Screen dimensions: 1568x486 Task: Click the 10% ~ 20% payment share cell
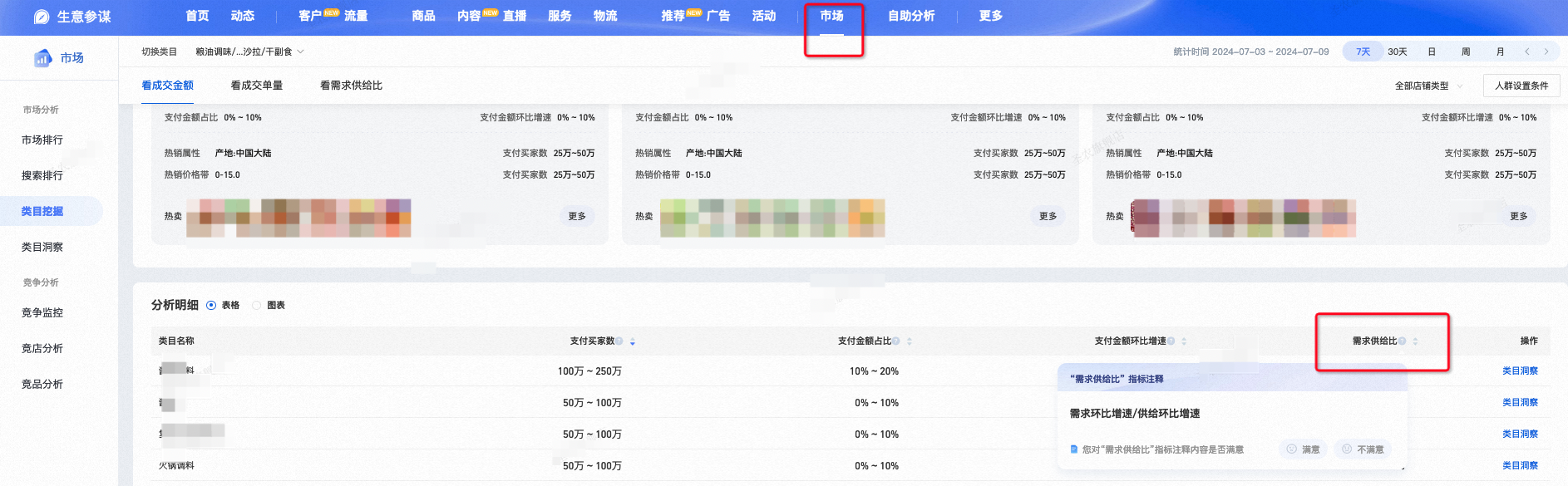(x=874, y=371)
